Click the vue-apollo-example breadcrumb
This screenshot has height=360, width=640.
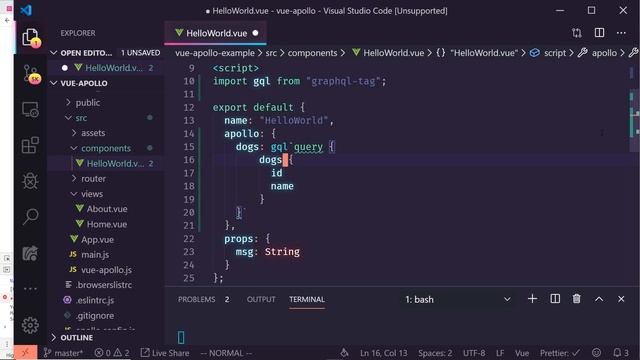click(215, 53)
